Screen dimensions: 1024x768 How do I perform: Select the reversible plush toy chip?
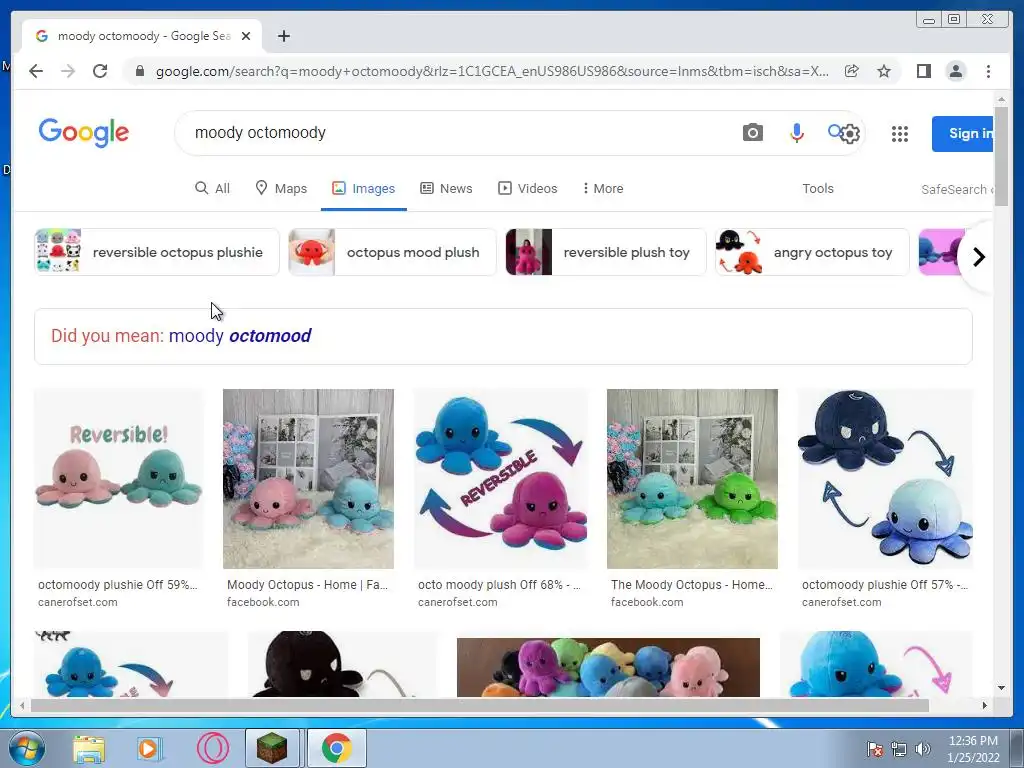[x=606, y=252]
